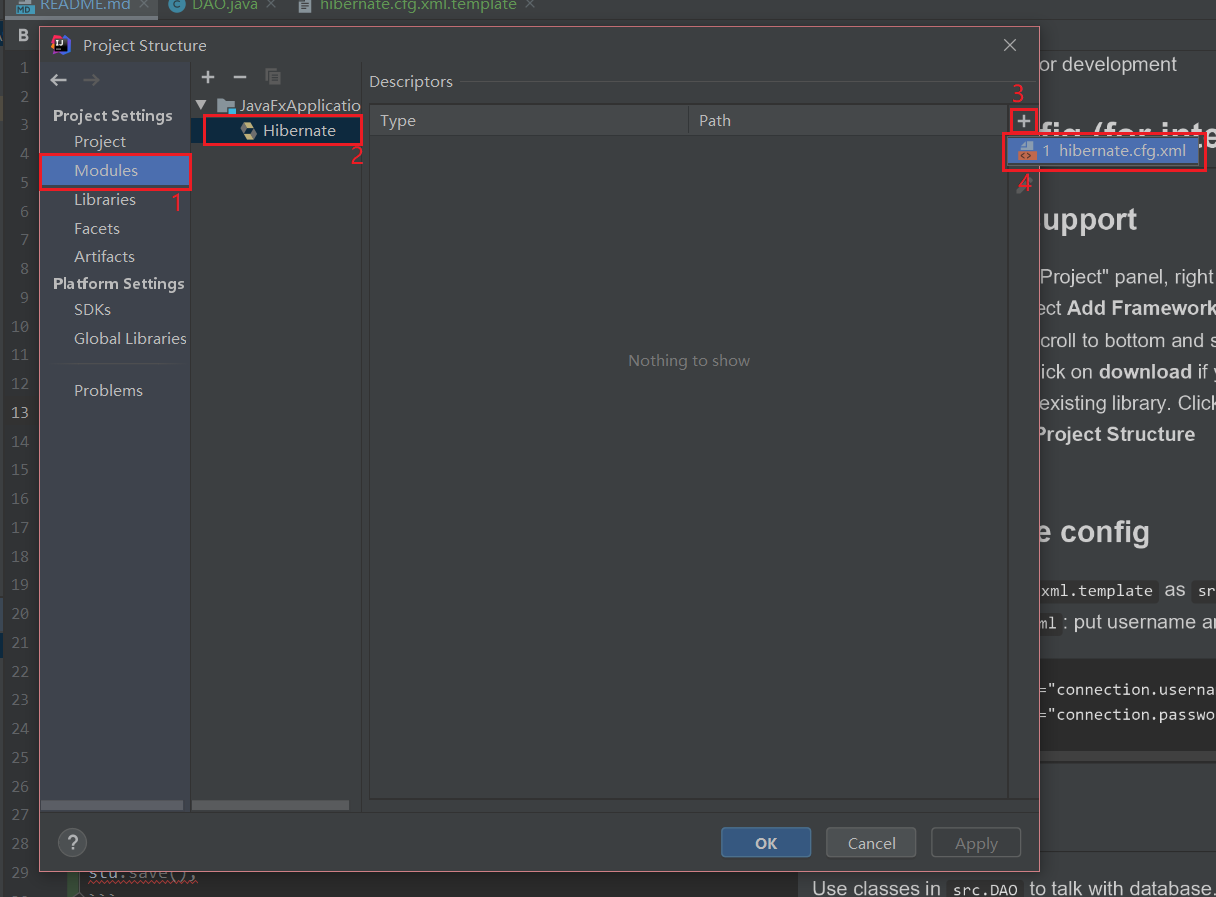Screen dimensions: 1216x897
Task: Open the Facets settings page
Action: coord(97,229)
